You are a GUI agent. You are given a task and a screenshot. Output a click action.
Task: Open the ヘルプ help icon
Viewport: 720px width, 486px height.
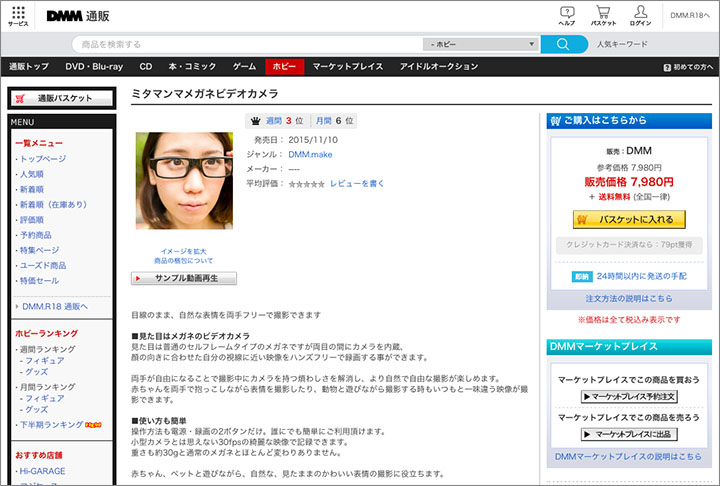(x=567, y=16)
